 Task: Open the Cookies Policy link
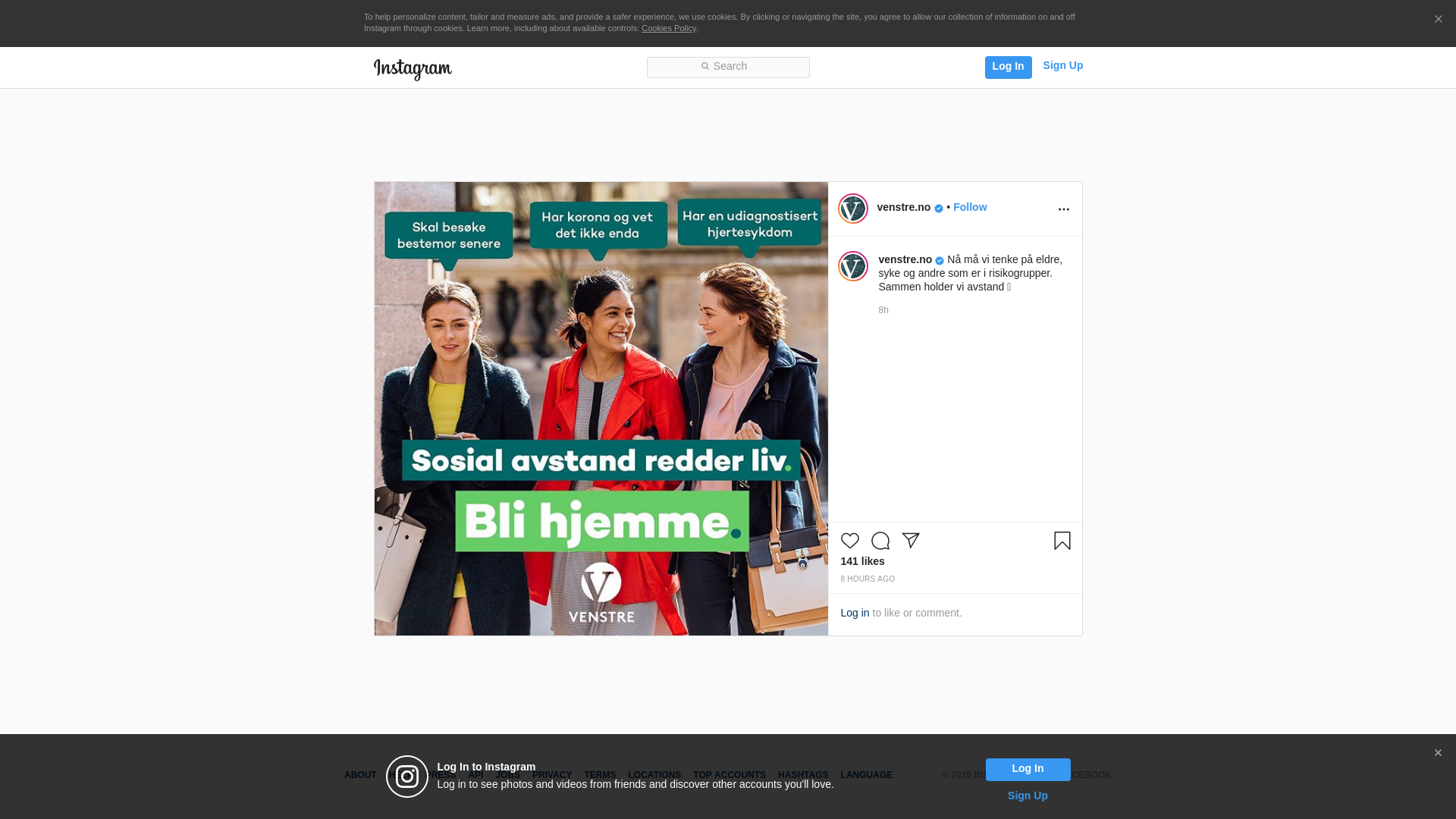tap(668, 29)
